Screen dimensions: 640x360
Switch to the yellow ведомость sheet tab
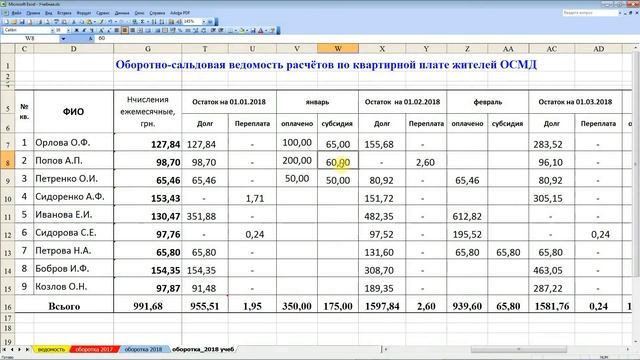point(51,349)
